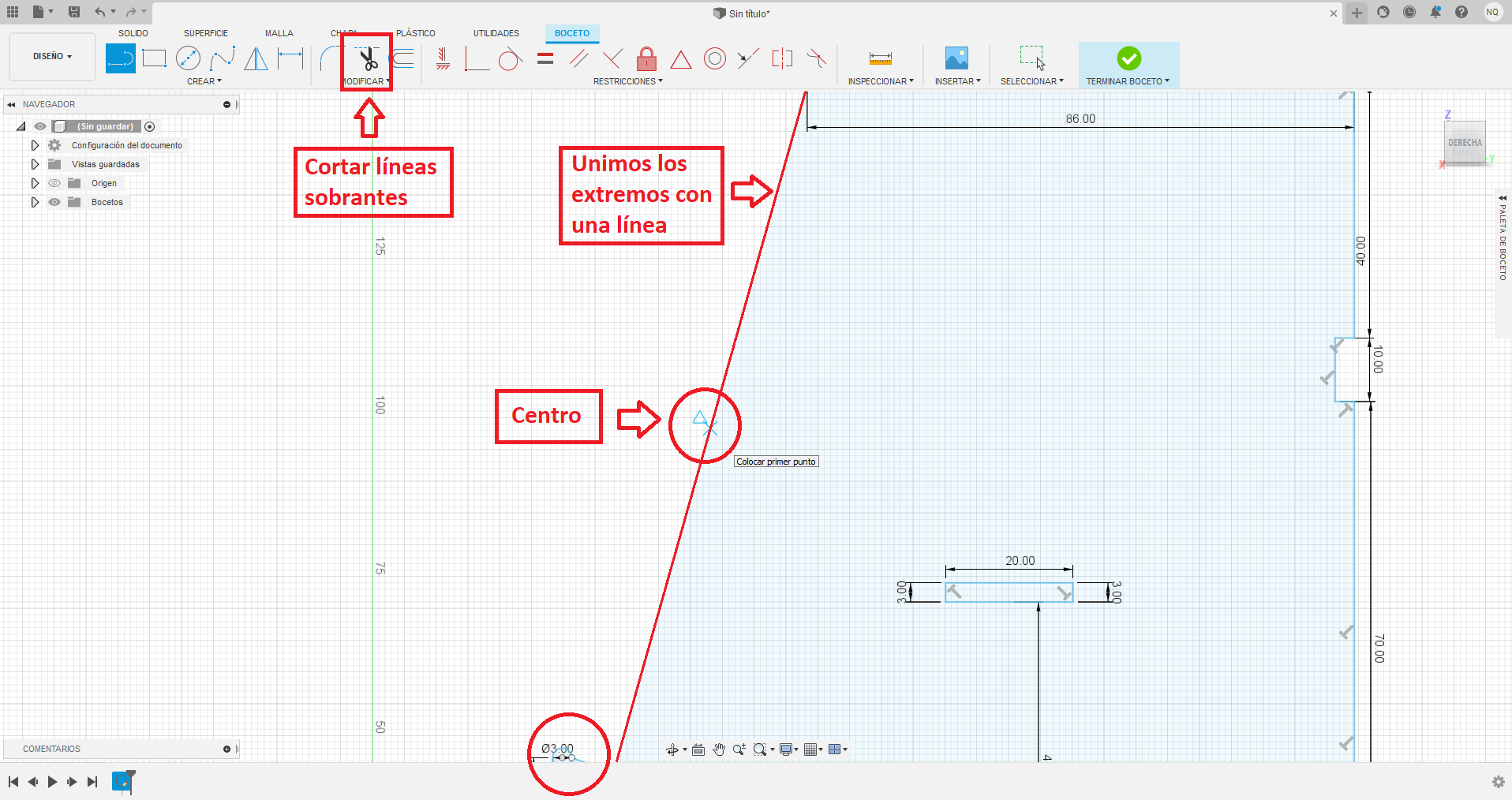
Task: Apply the Equal constraint
Action: click(x=545, y=58)
